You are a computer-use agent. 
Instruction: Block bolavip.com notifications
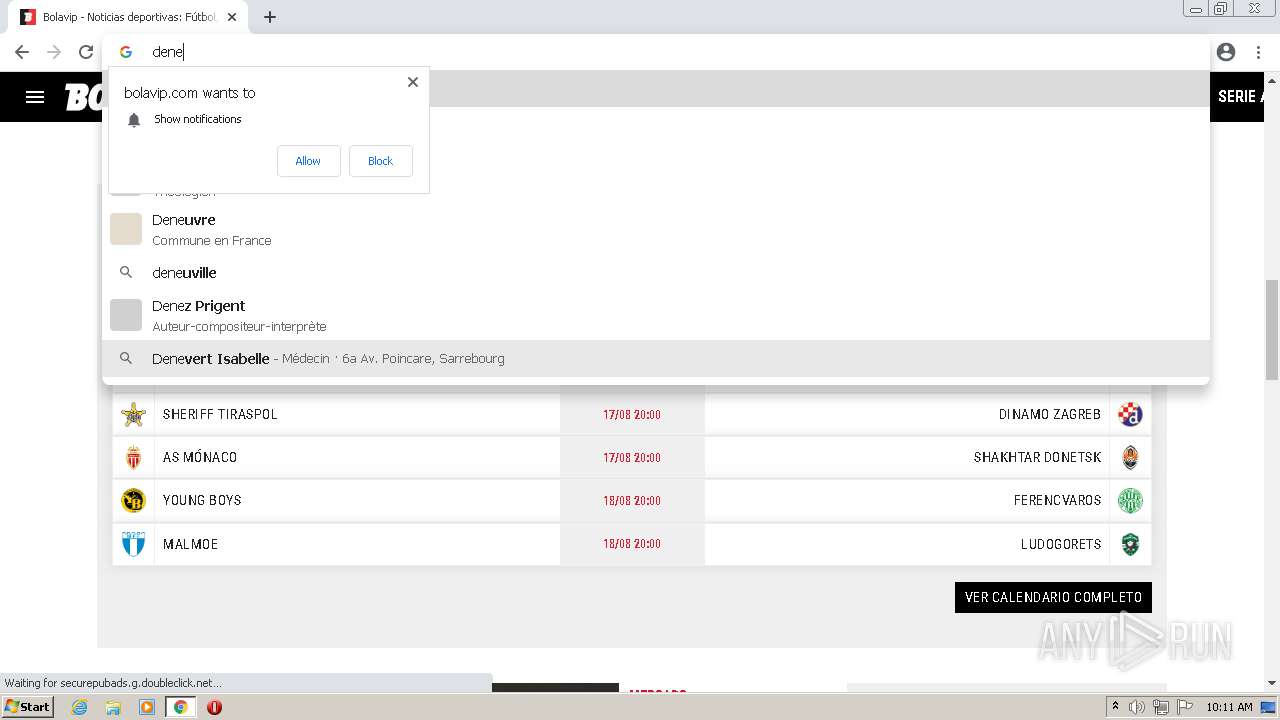point(380,161)
